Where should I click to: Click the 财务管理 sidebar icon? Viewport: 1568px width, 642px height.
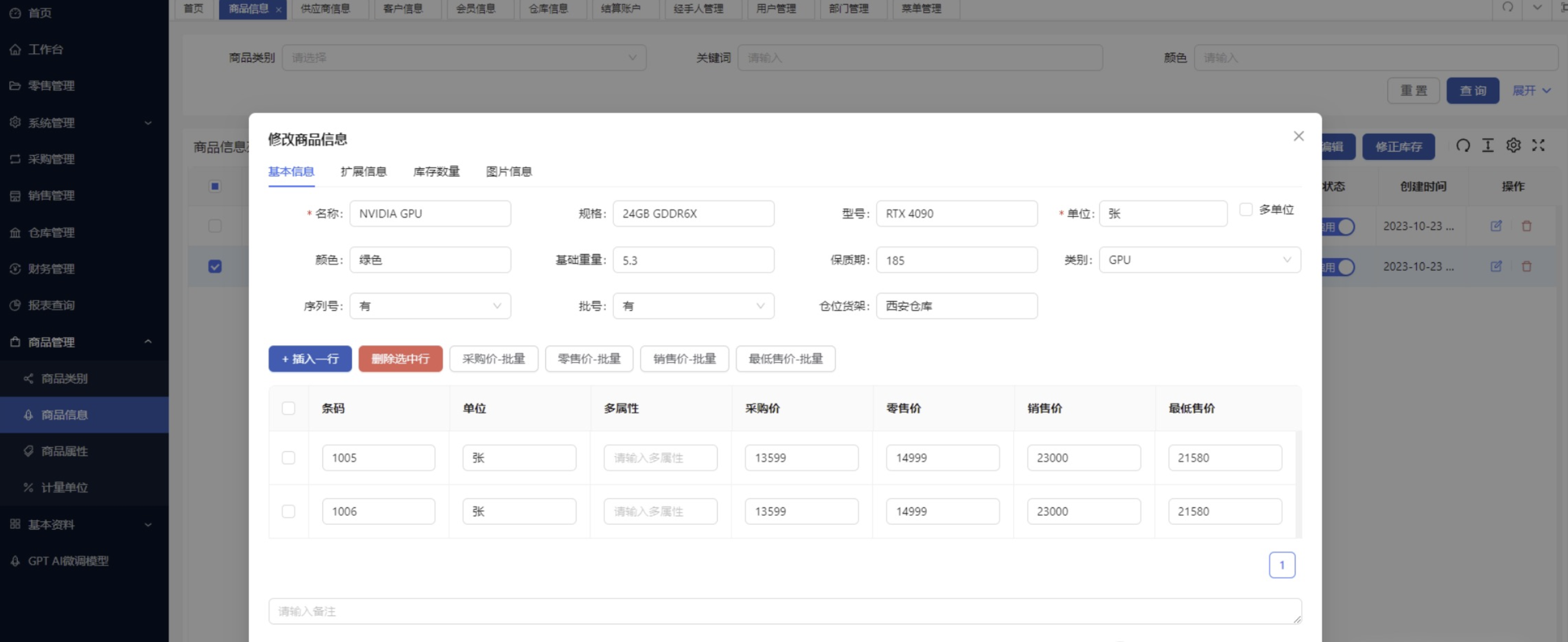coord(15,268)
